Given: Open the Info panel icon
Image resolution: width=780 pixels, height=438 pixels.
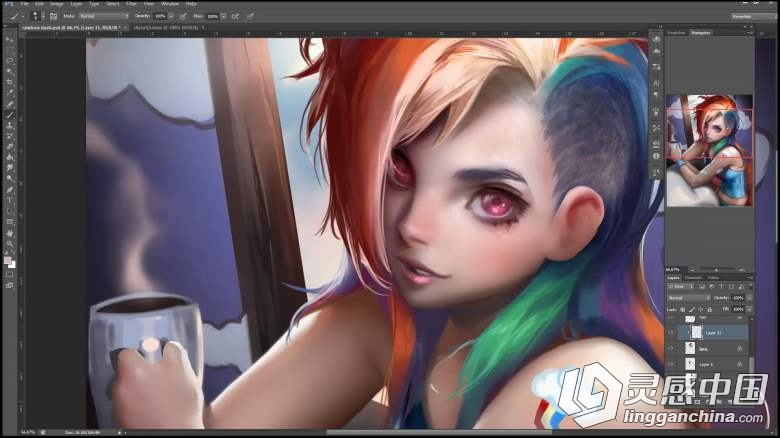Looking at the screenshot, I should click(656, 156).
